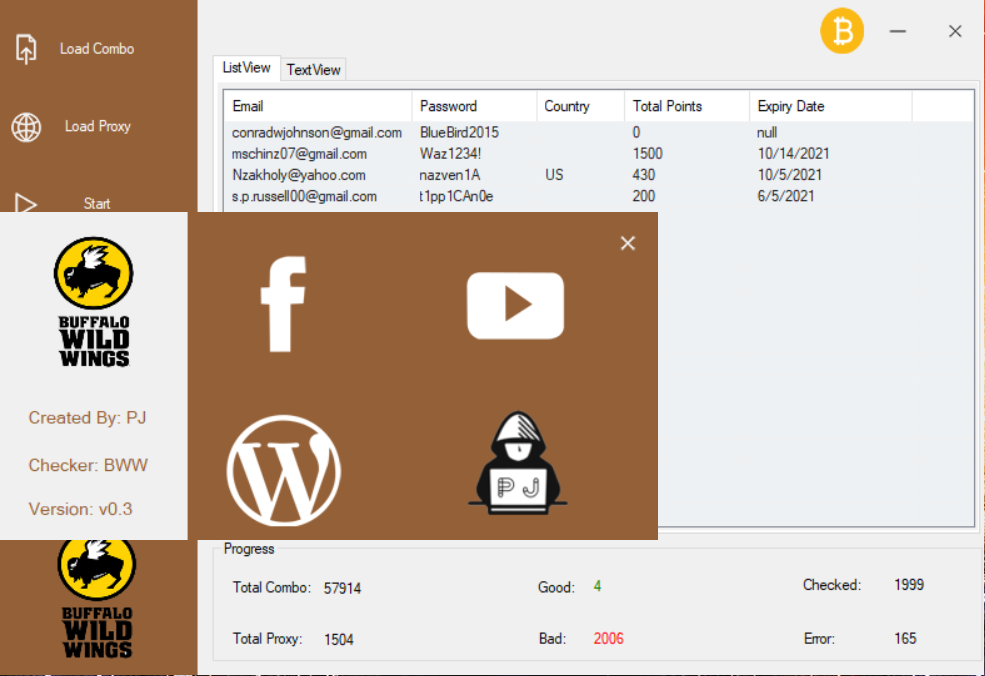
Task: Sort by the Expiry Date column header
Action: click(830, 106)
